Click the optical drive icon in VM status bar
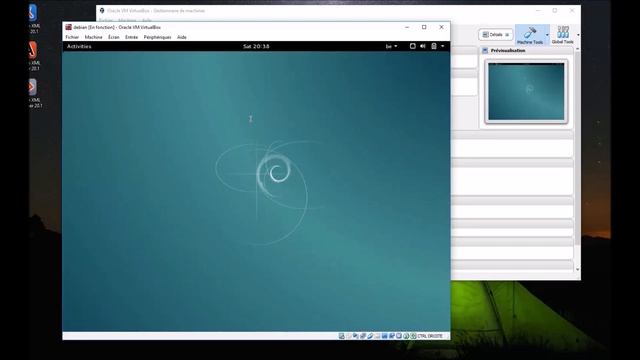The image size is (640, 360). [x=349, y=336]
